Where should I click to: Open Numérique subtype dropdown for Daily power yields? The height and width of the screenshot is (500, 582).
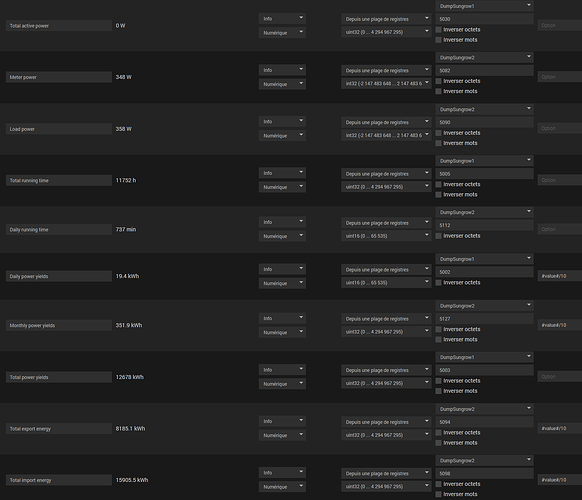pos(282,283)
